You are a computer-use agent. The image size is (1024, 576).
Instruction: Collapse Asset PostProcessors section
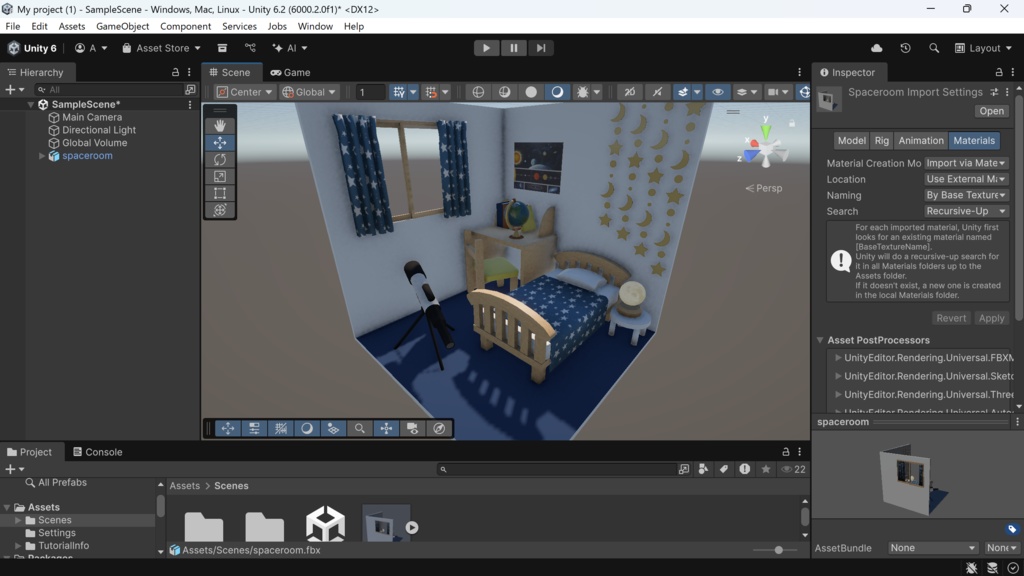(820, 340)
